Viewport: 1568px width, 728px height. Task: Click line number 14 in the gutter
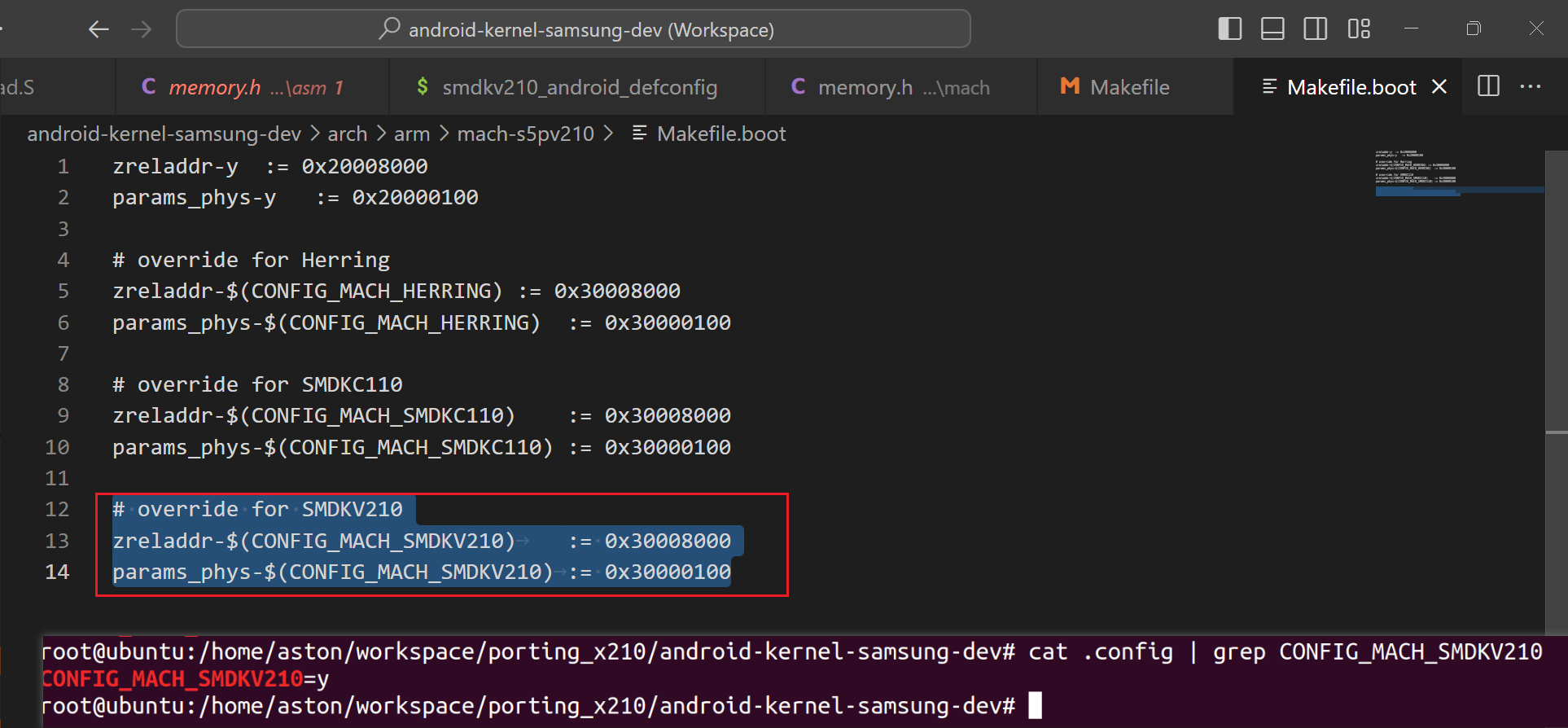tap(57, 572)
